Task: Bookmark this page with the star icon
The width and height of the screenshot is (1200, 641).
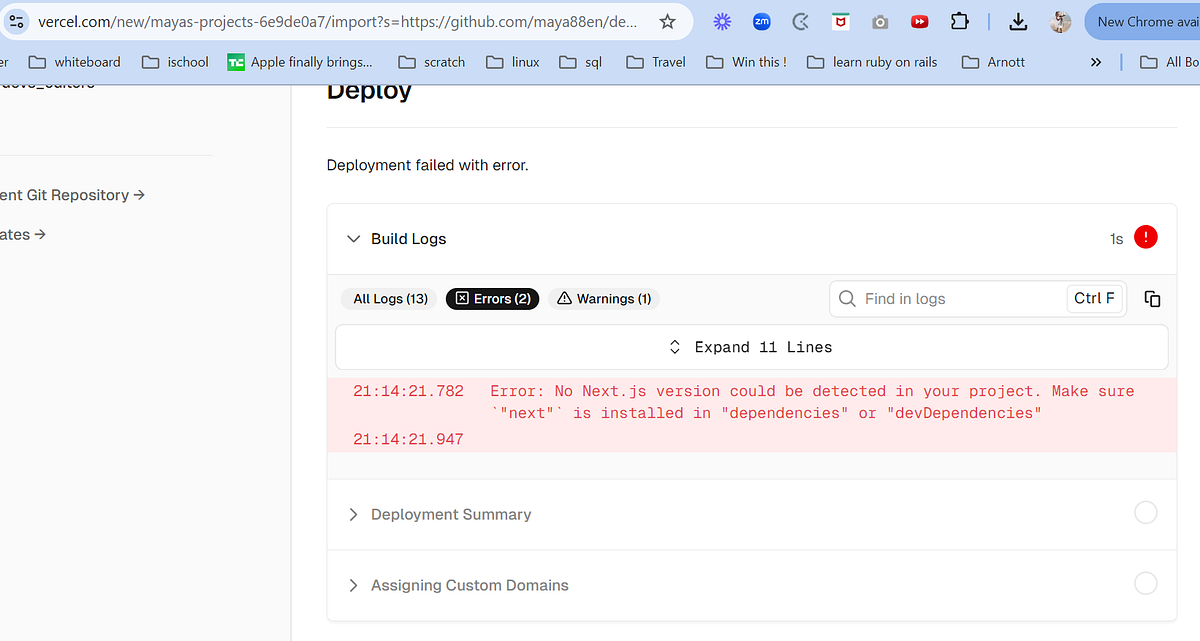Action: pyautogui.click(x=667, y=20)
